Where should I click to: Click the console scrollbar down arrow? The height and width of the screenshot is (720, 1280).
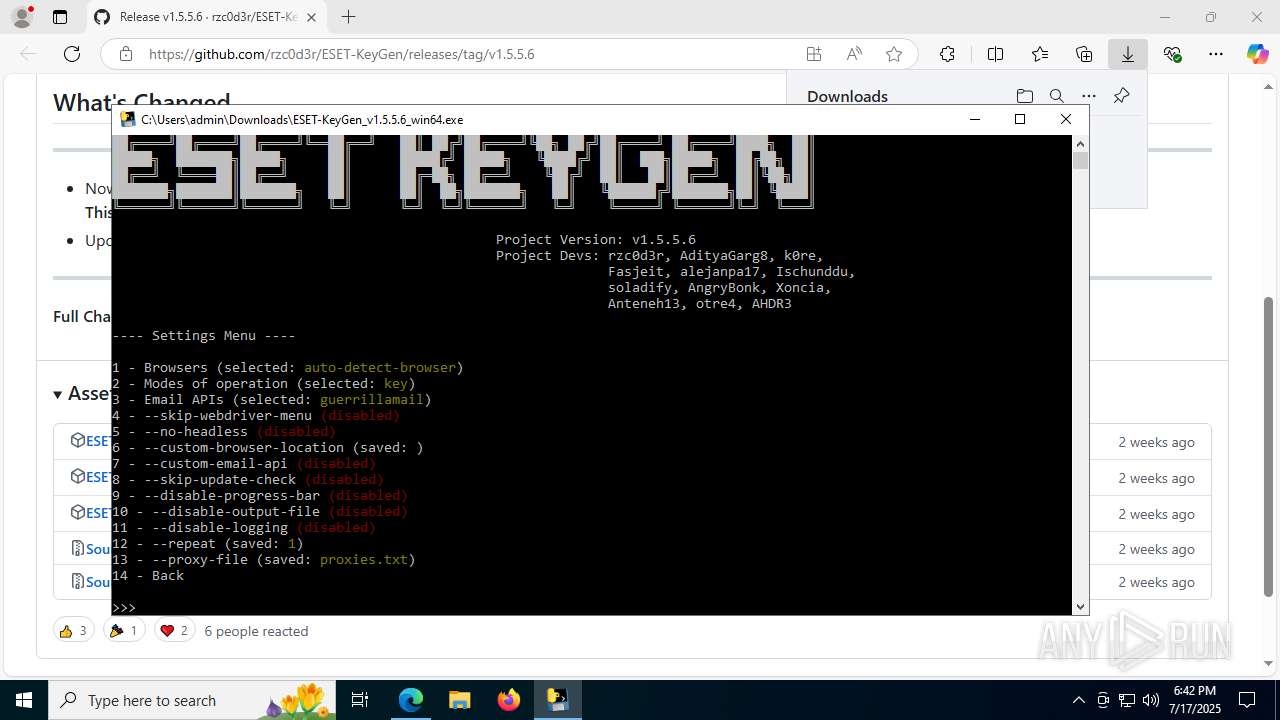point(1080,607)
